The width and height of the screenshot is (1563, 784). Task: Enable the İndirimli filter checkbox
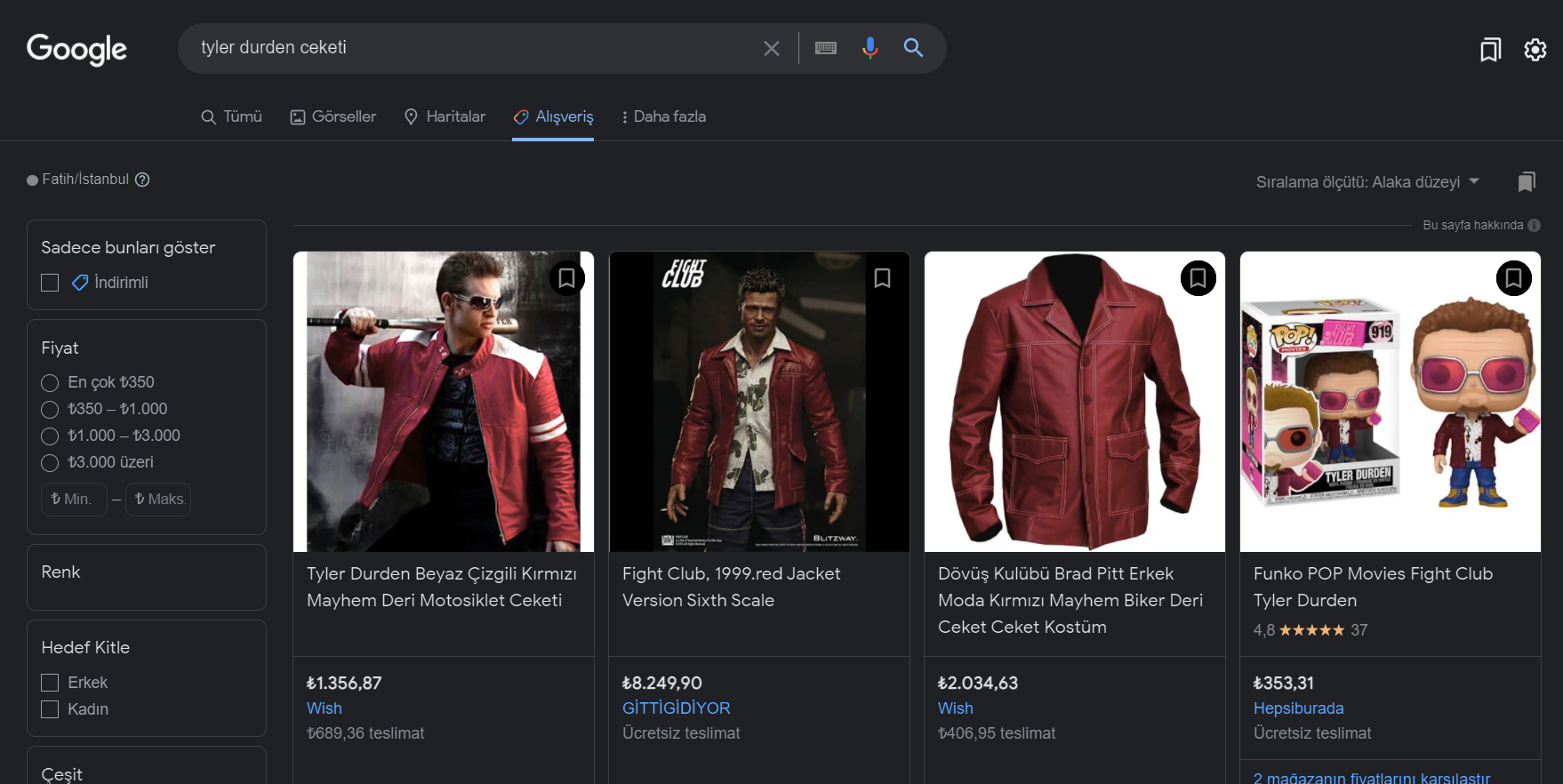pyautogui.click(x=51, y=283)
